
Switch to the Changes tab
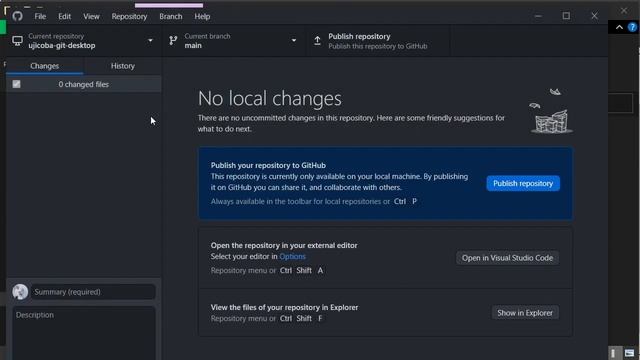(44, 66)
